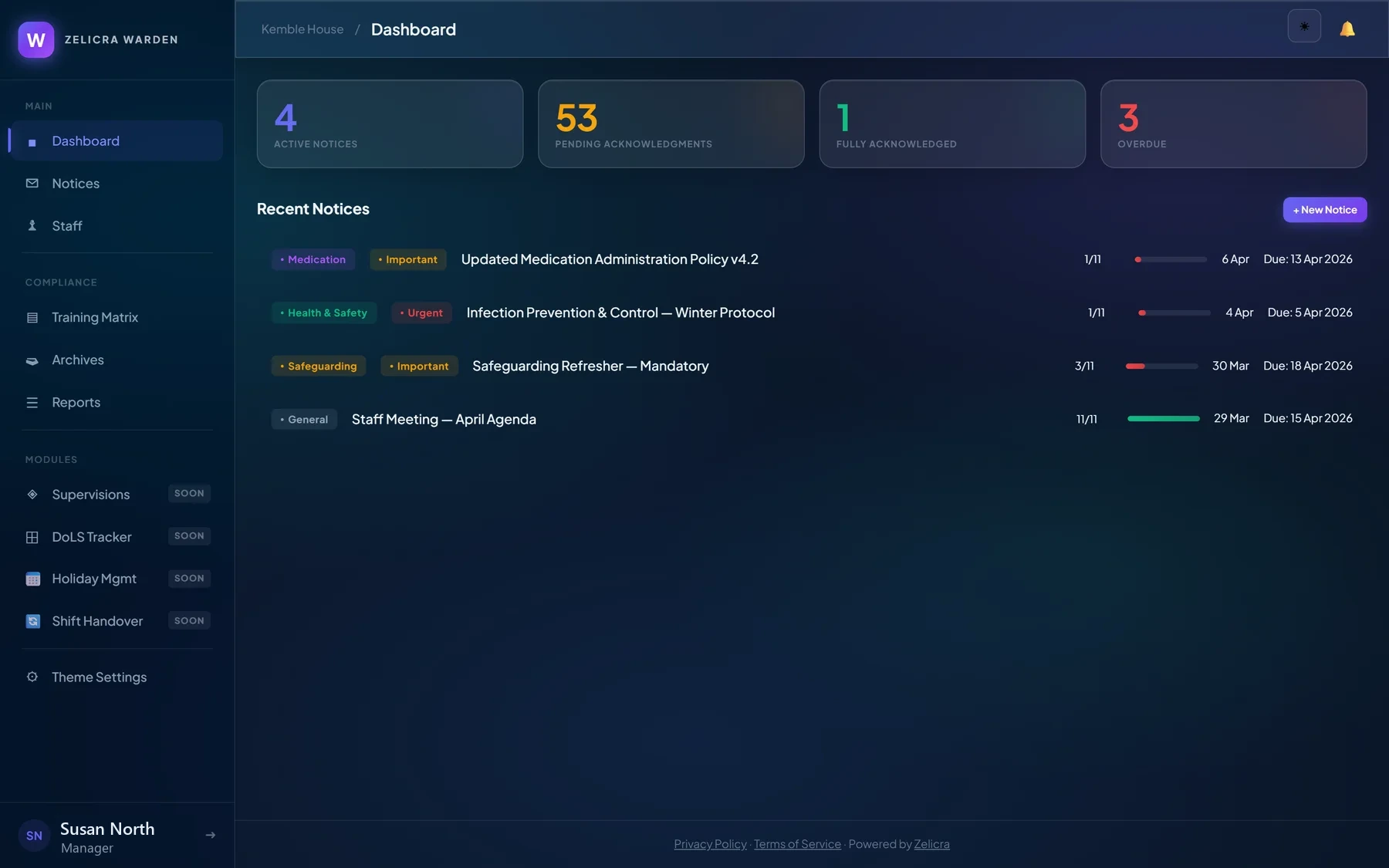Click the SN user avatar
This screenshot has height=868, width=1389.
tap(34, 836)
